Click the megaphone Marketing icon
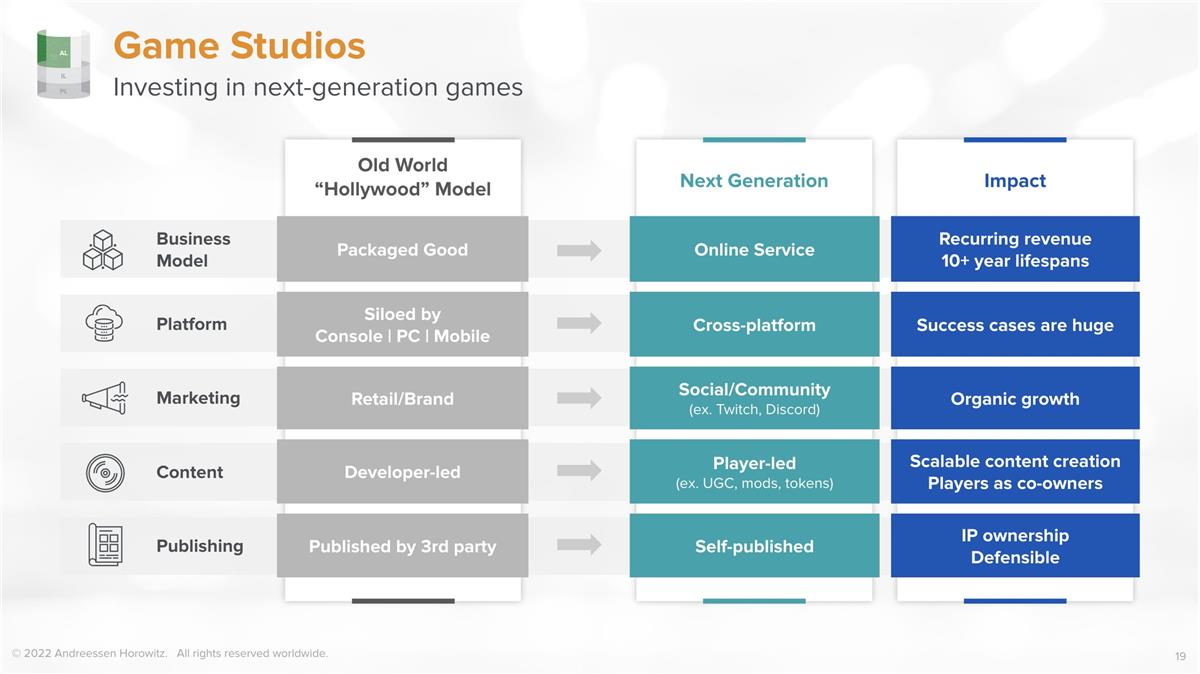The height and width of the screenshot is (674, 1200). click(x=103, y=398)
